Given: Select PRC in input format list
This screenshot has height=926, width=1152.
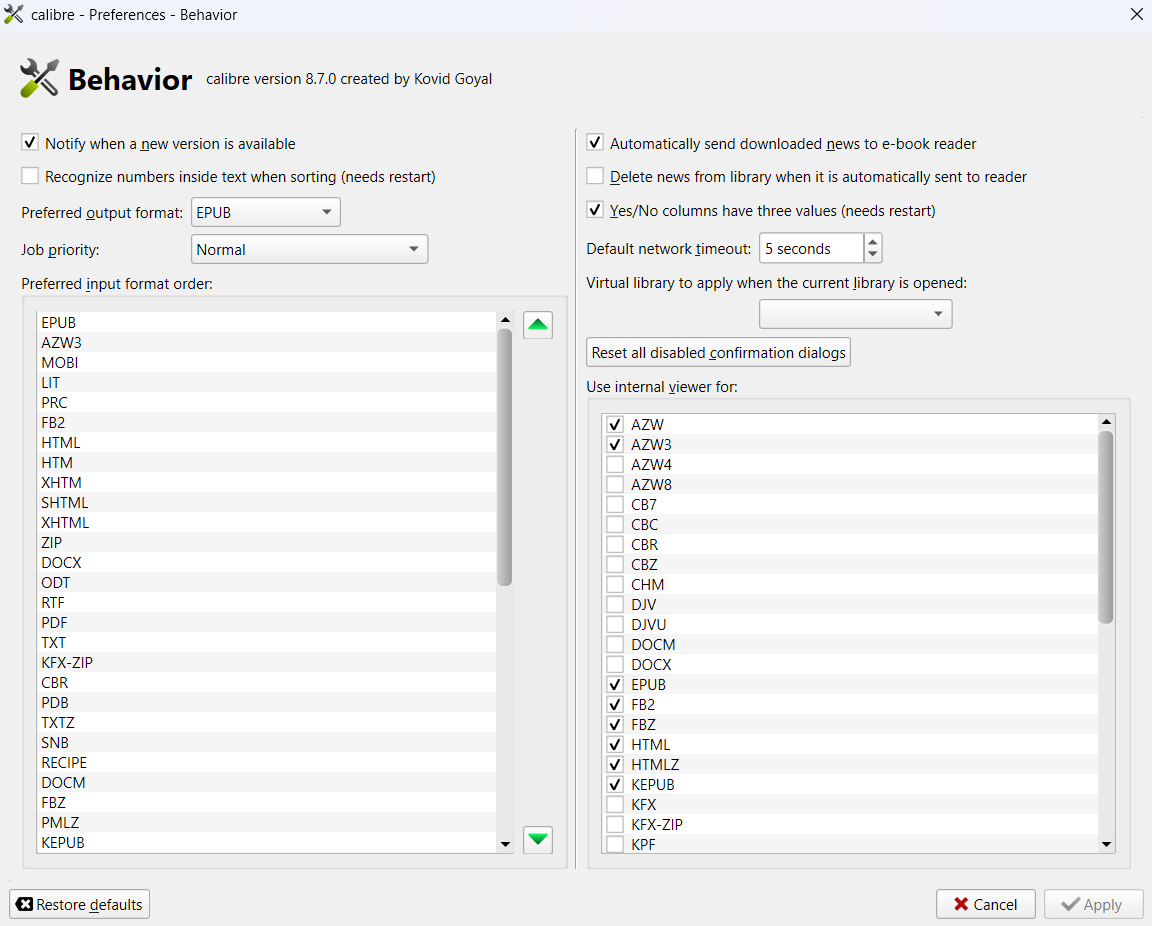Looking at the screenshot, I should [x=267, y=403].
